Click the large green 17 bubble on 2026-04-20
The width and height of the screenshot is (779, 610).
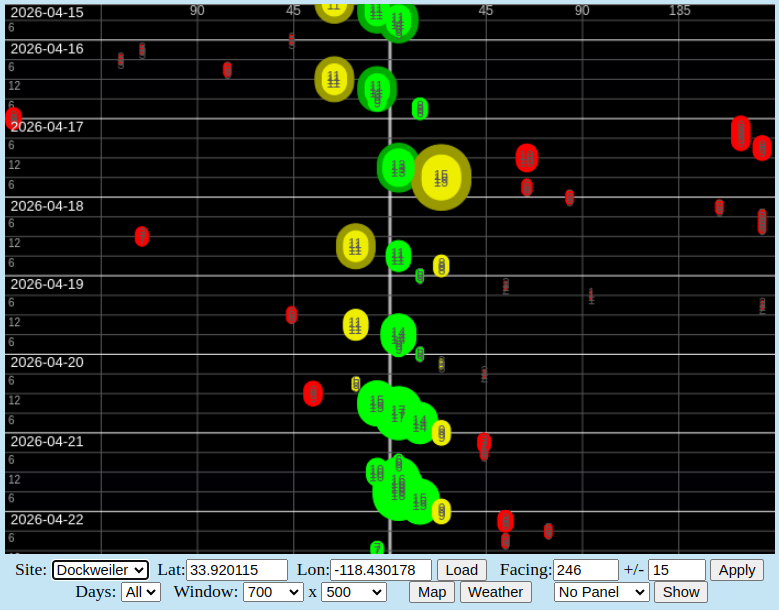(x=398, y=412)
